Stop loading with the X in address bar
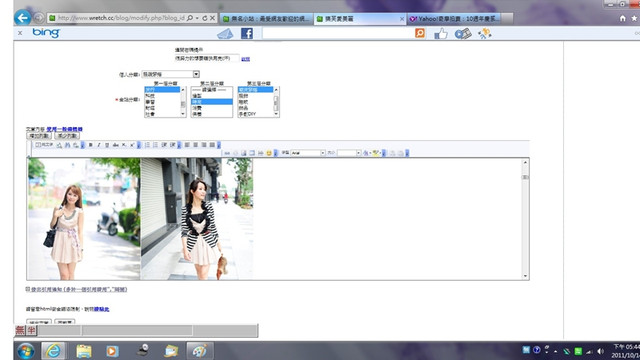The image size is (640, 360). coord(213,18)
